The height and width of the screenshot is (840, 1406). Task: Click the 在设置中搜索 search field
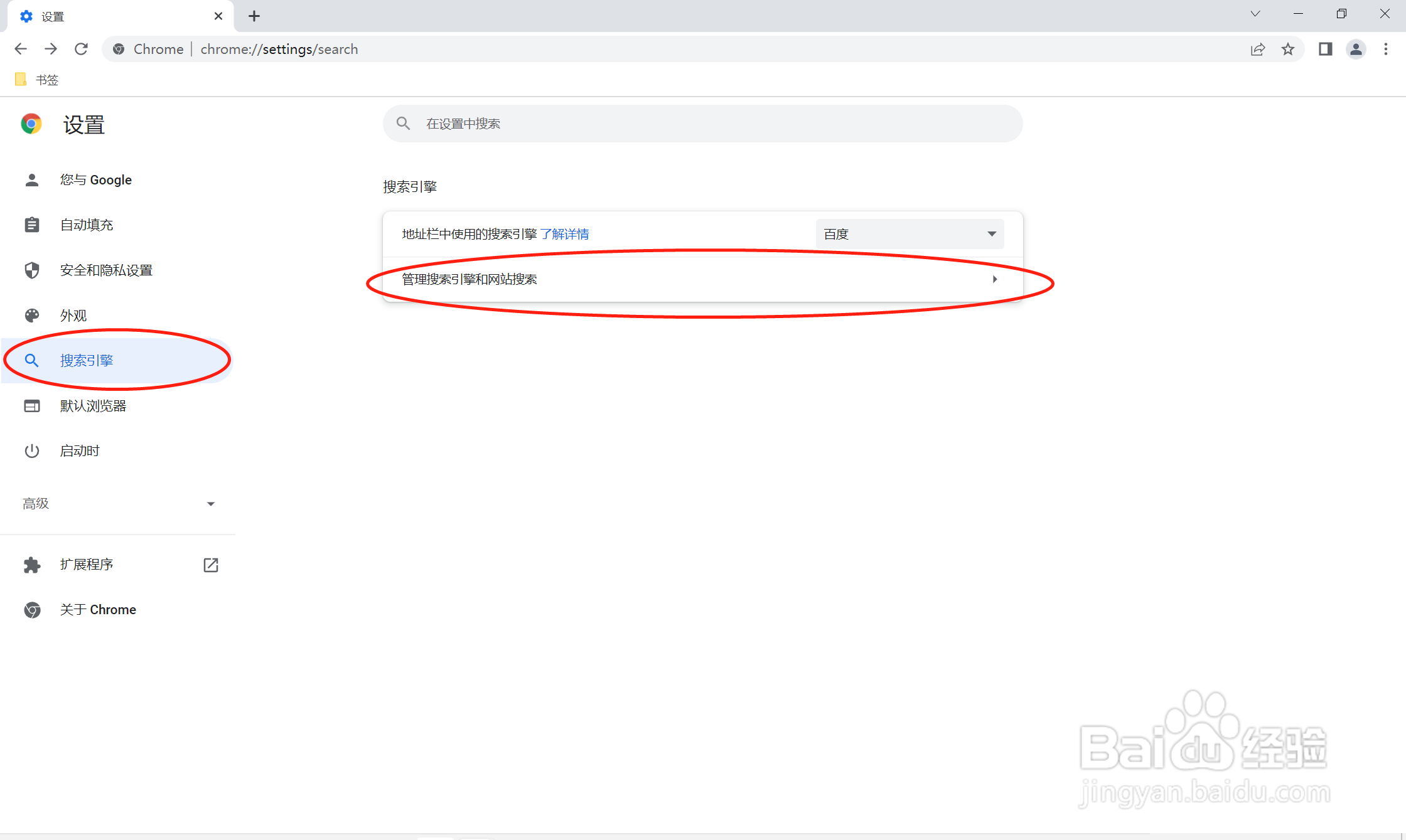(x=703, y=124)
